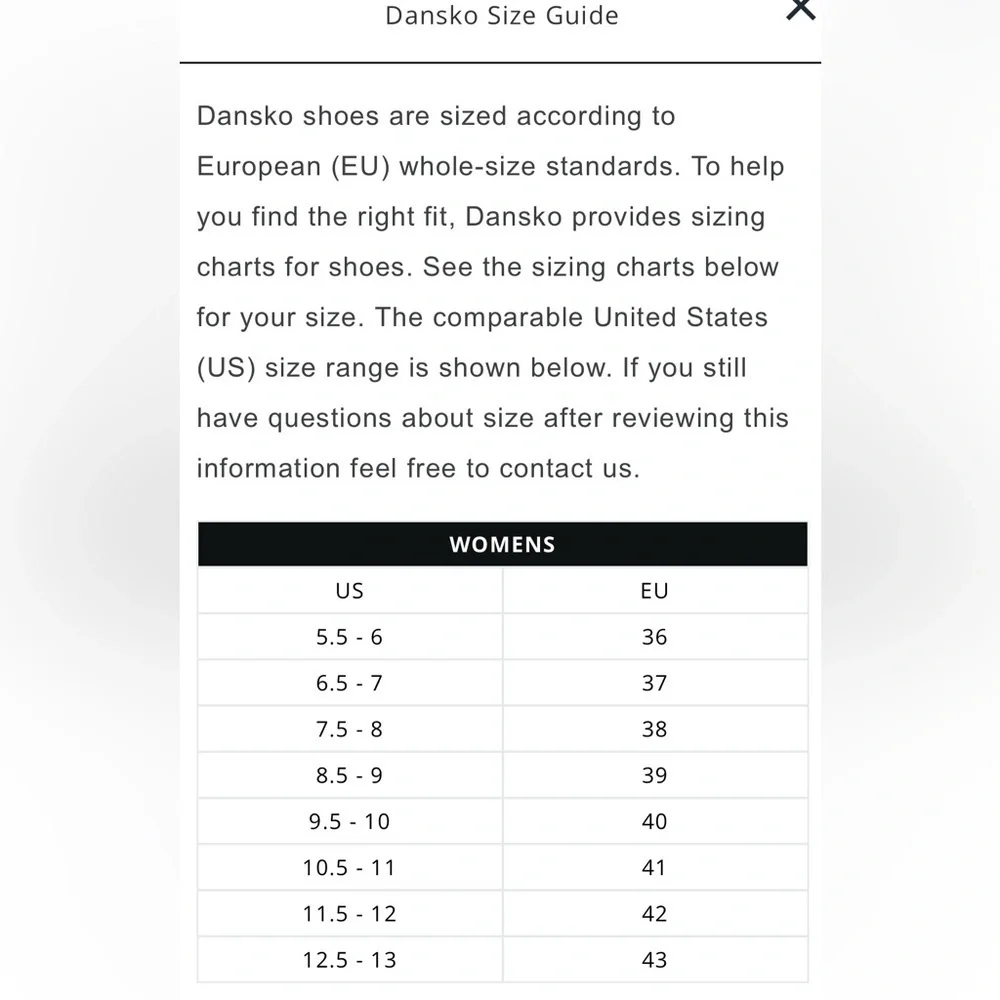
Task: Select the EU 40 cell
Action: click(655, 821)
